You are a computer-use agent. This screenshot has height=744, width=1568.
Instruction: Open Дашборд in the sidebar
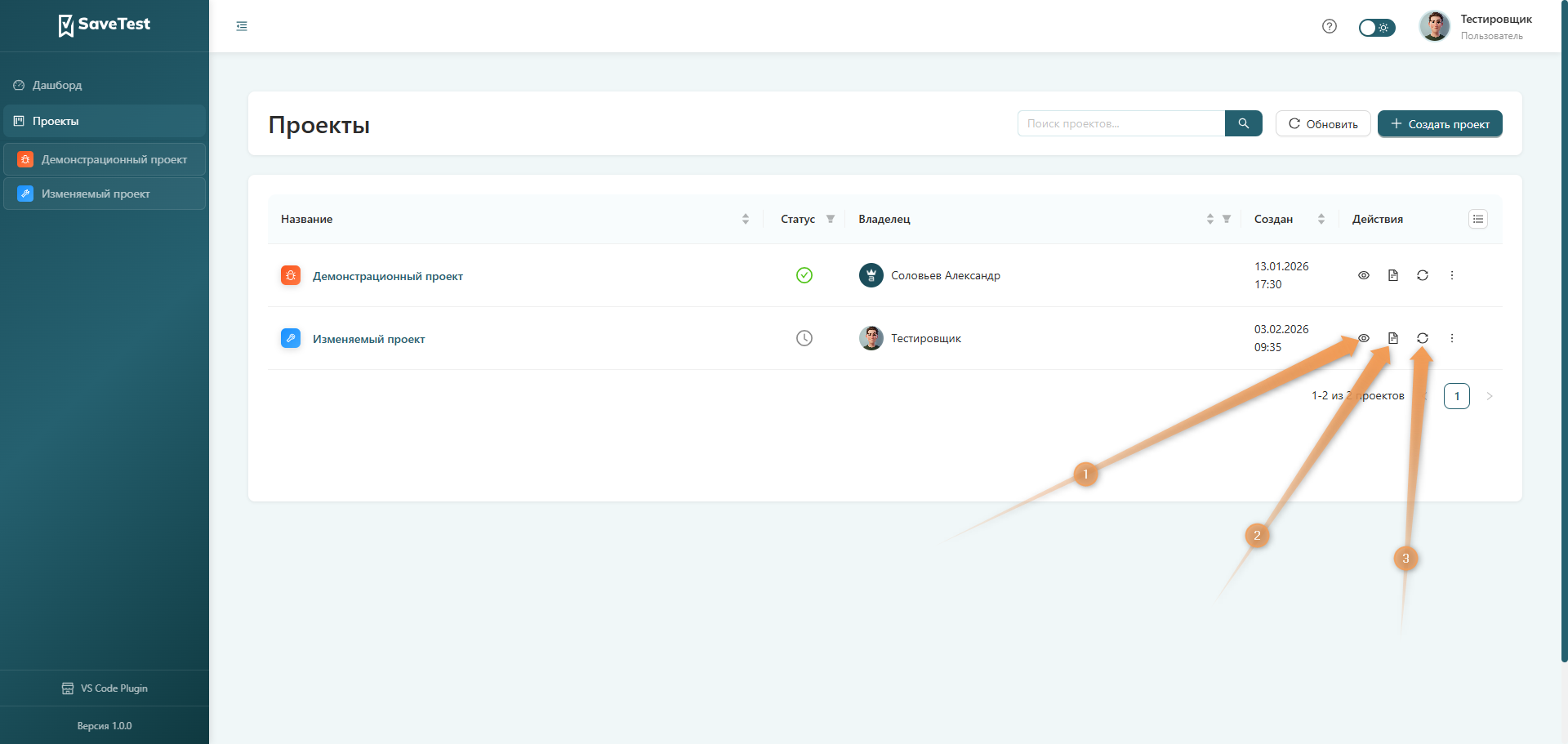pyautogui.click(x=57, y=85)
